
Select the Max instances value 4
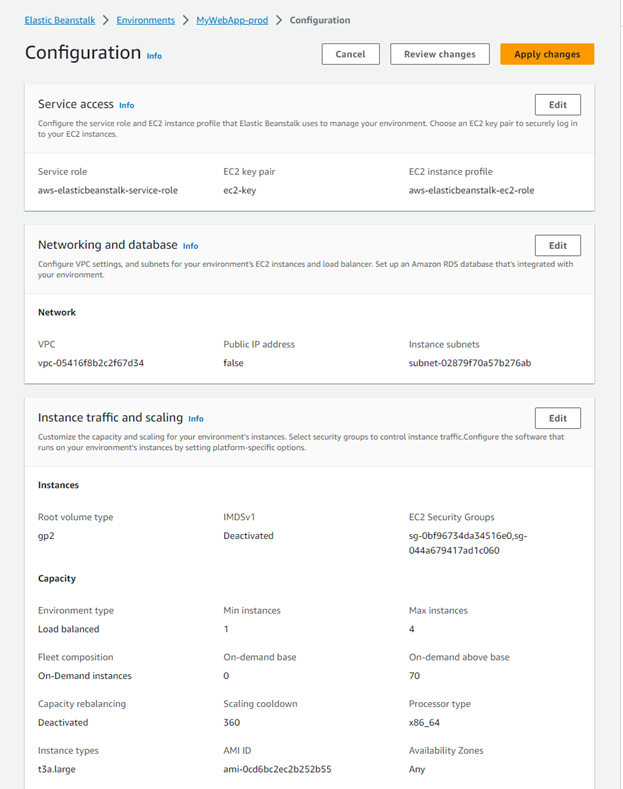(x=412, y=629)
